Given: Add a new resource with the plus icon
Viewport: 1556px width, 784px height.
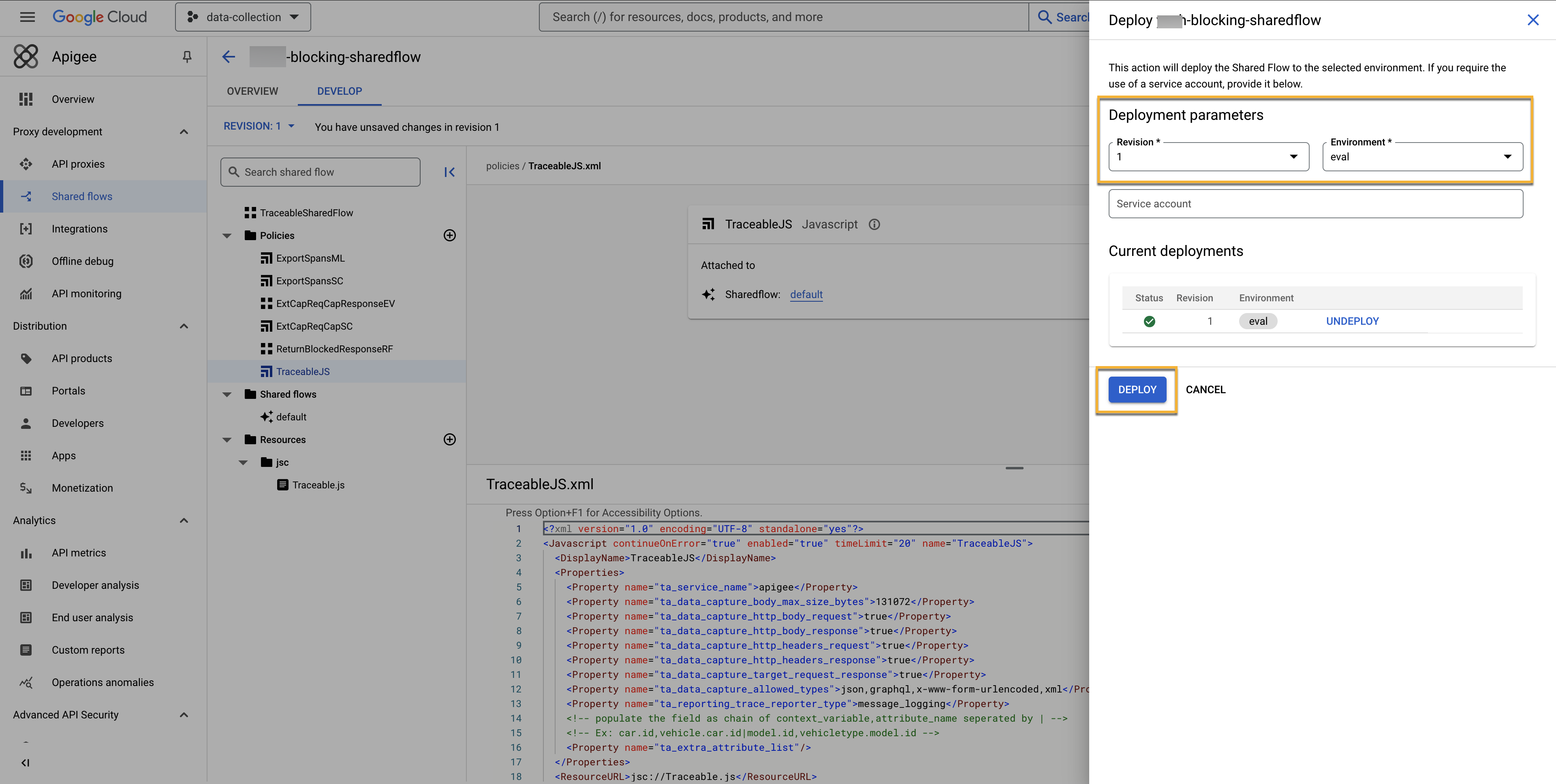Looking at the screenshot, I should tap(449, 439).
